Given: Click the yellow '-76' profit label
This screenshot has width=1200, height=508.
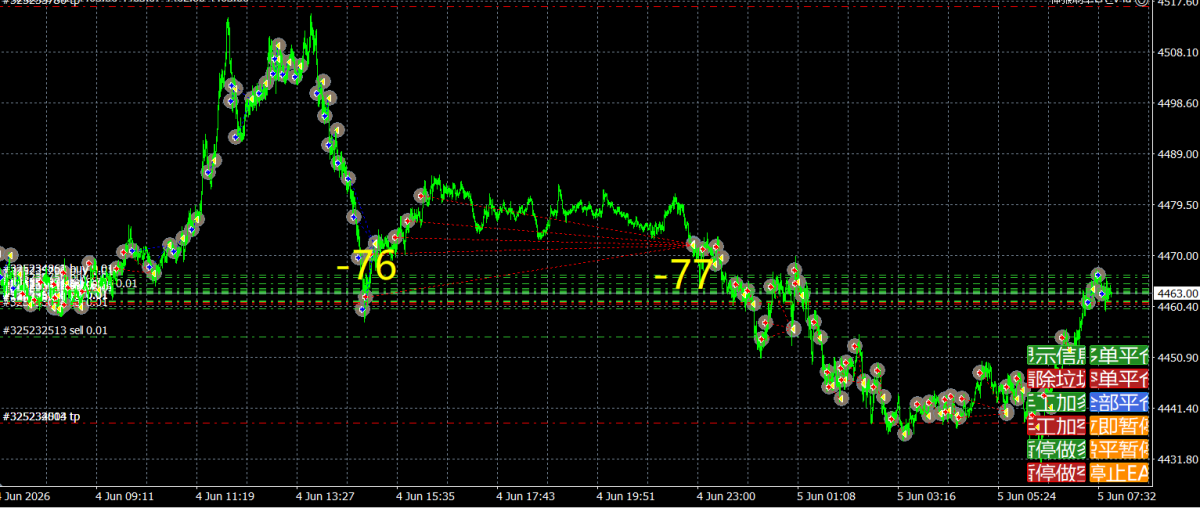Looking at the screenshot, I should [x=366, y=268].
